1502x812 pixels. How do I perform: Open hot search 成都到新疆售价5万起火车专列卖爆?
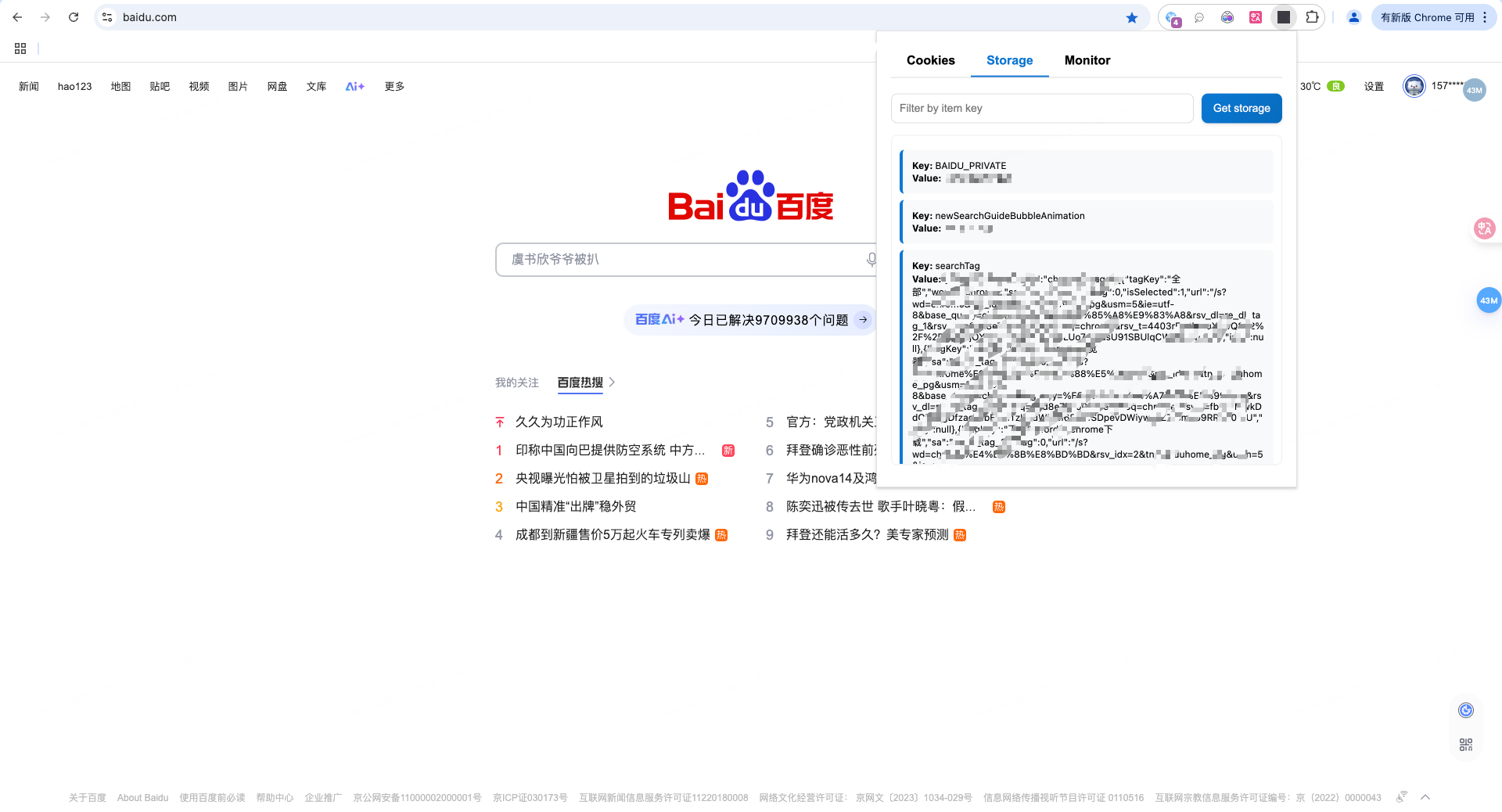point(613,535)
